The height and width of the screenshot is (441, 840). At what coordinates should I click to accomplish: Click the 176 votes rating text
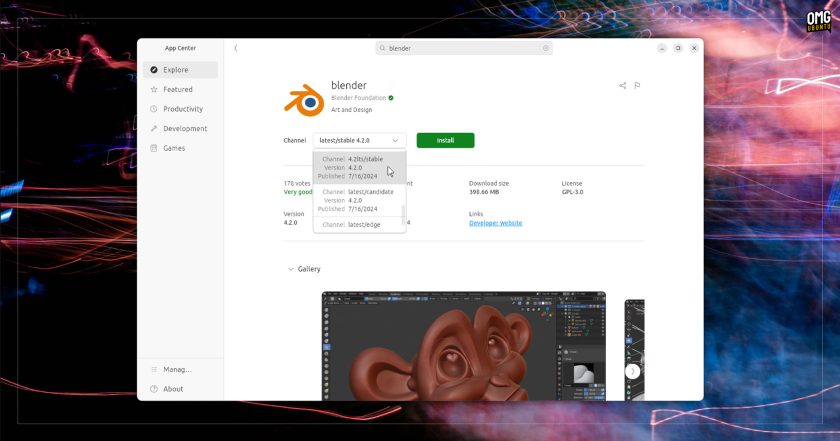[297, 183]
